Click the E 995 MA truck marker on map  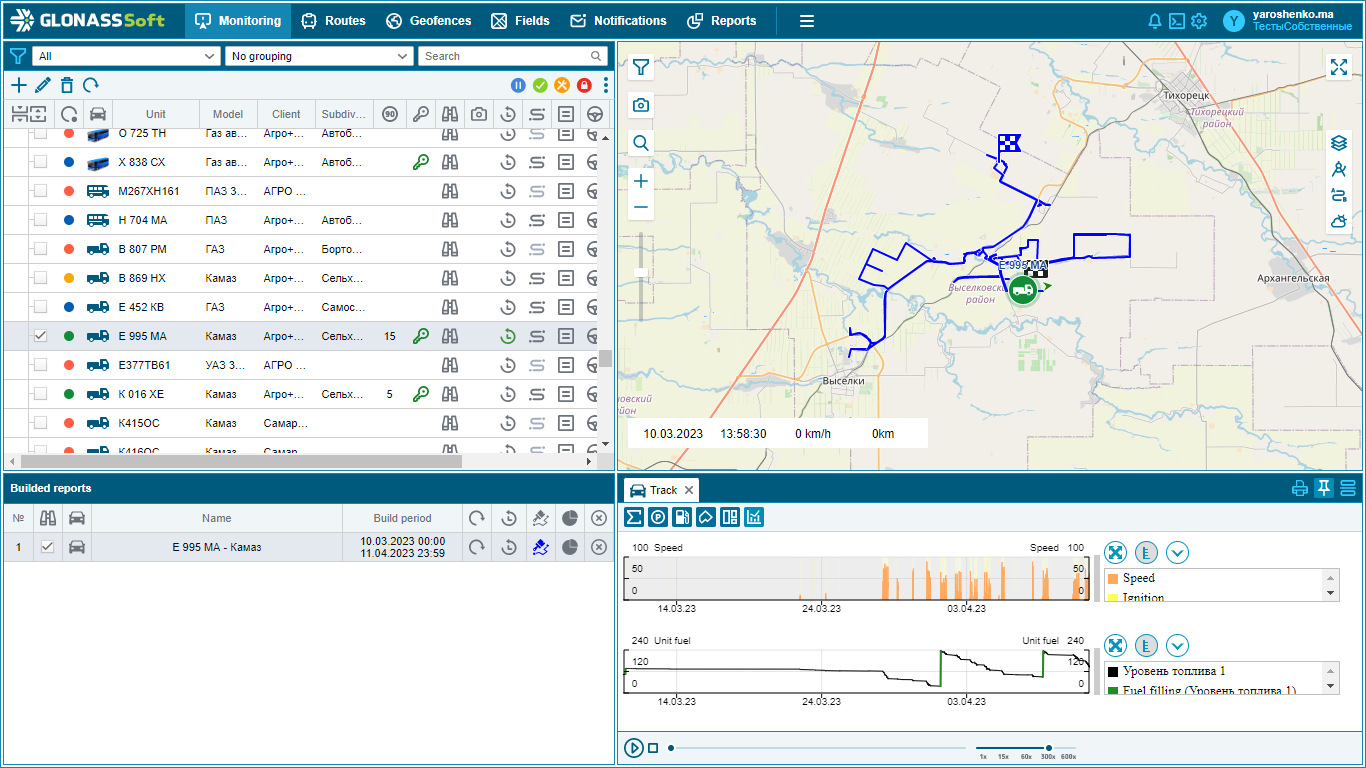click(x=1022, y=290)
